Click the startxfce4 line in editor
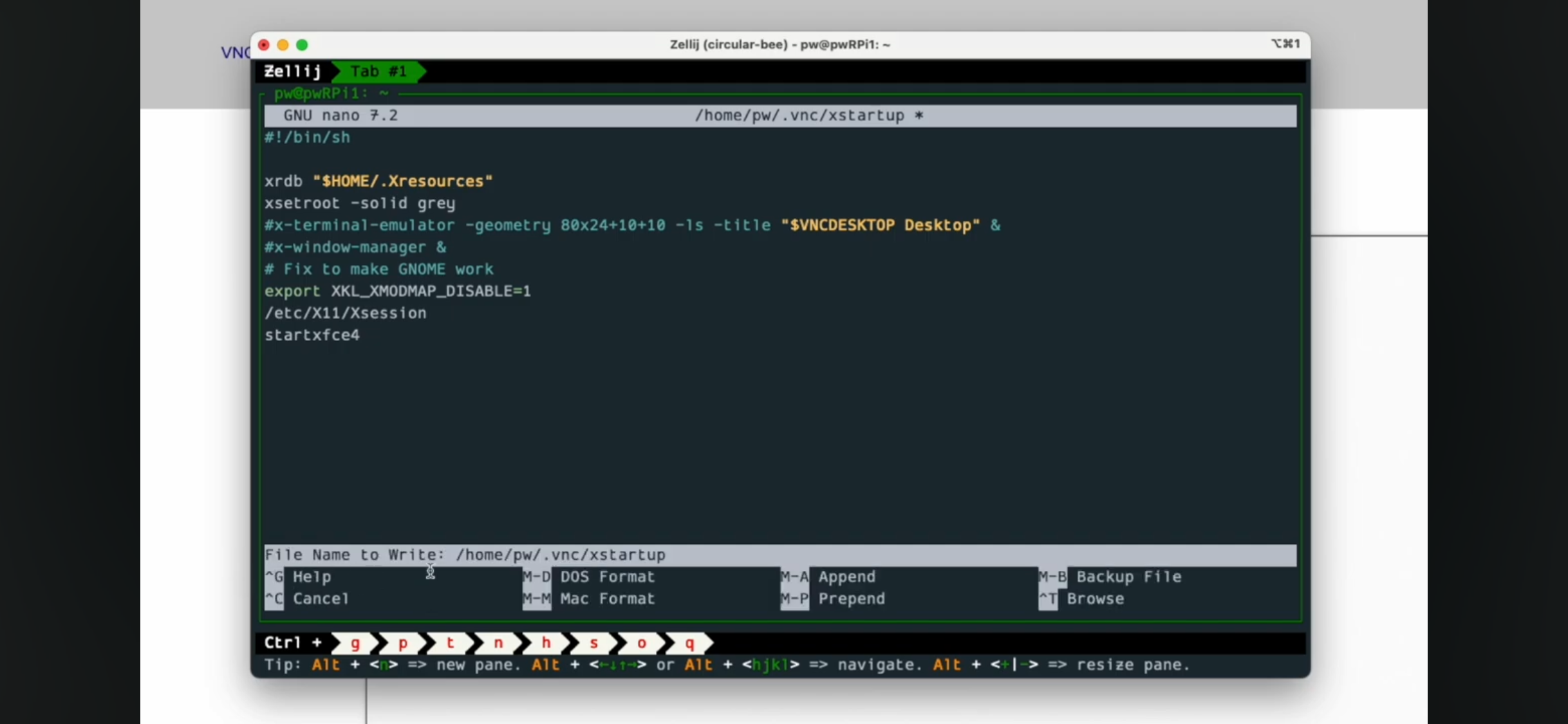The height and width of the screenshot is (724, 1568). pyautogui.click(x=312, y=335)
